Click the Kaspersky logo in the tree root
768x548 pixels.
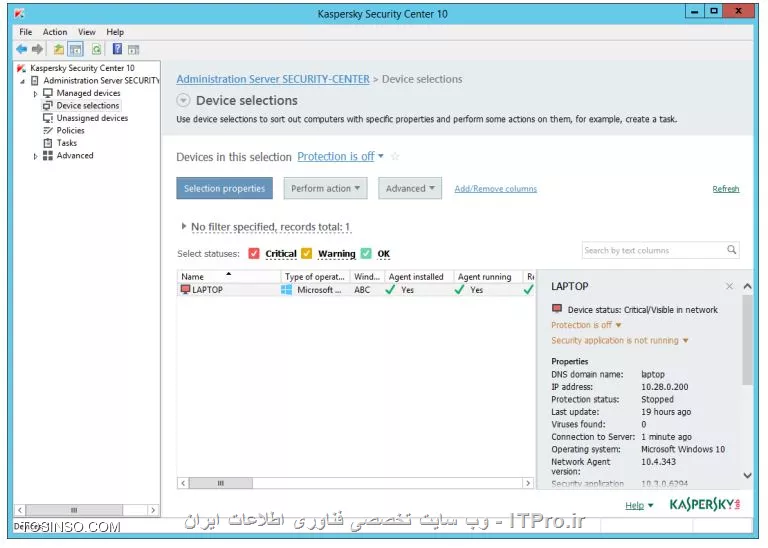(21, 68)
